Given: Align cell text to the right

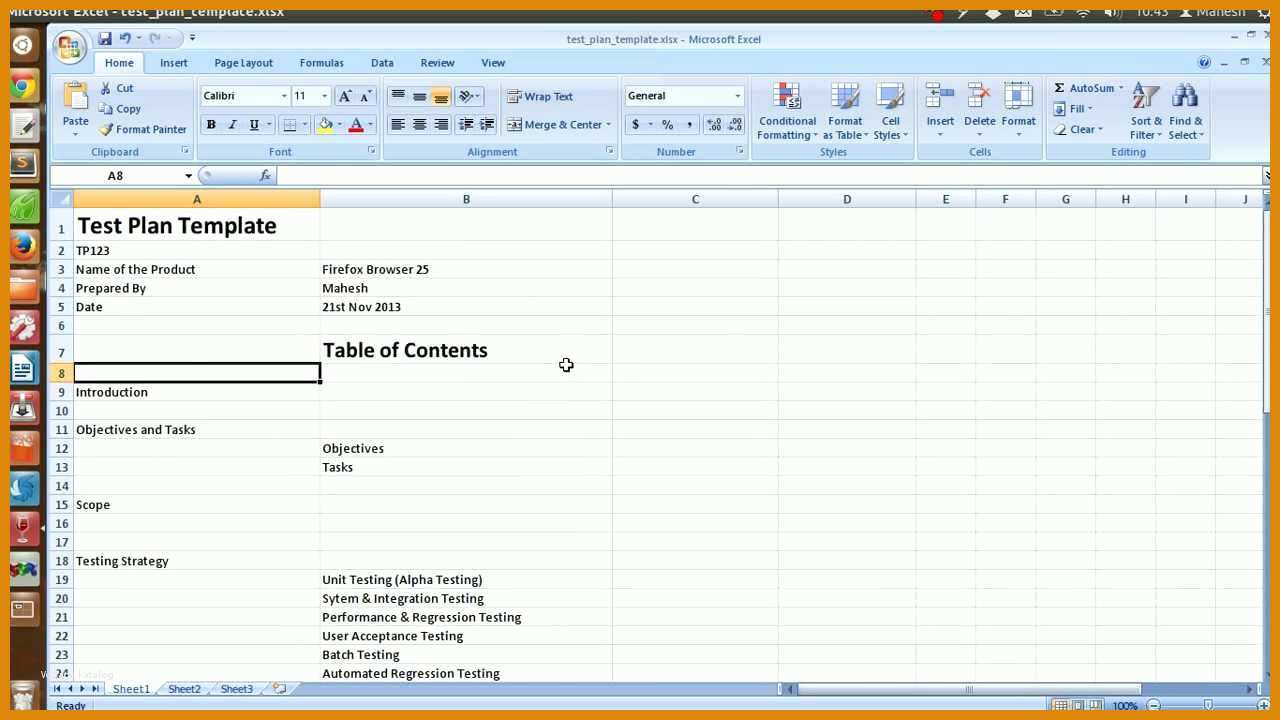Looking at the screenshot, I should click(441, 125).
